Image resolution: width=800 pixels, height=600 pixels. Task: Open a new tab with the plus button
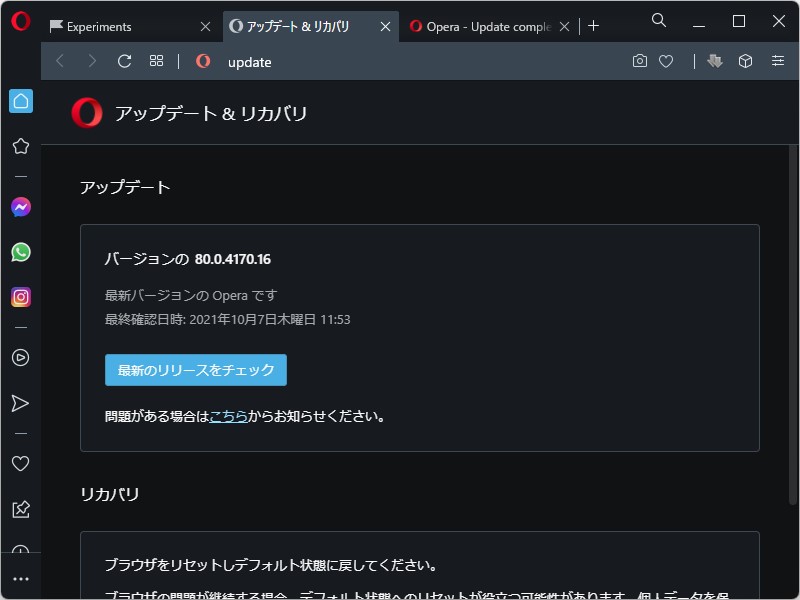pyautogui.click(x=594, y=25)
